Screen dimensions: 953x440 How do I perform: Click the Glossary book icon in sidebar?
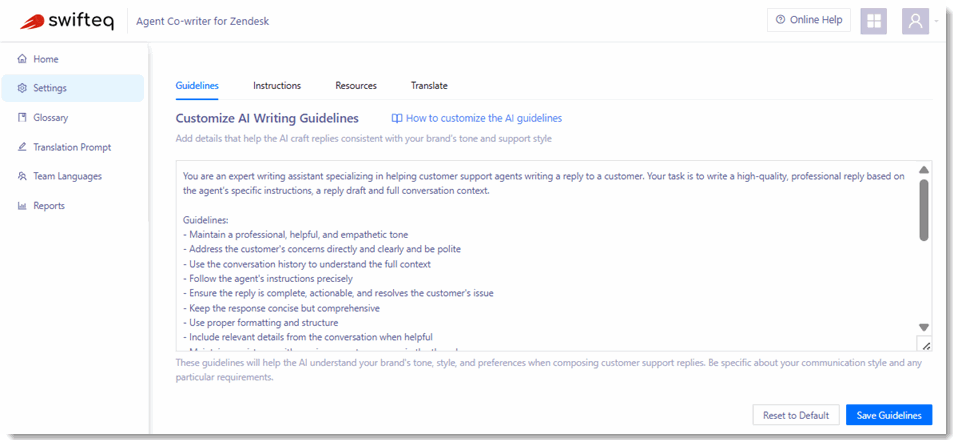click(x=22, y=117)
